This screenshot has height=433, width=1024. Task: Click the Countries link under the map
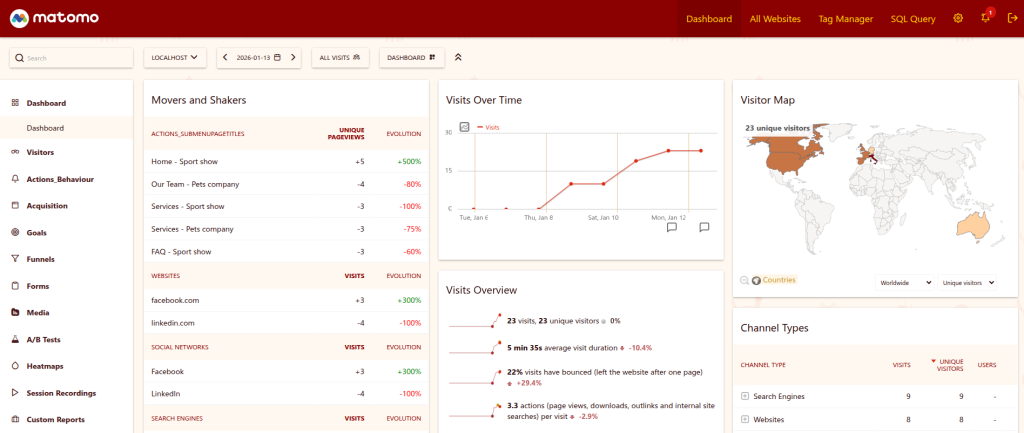779,280
